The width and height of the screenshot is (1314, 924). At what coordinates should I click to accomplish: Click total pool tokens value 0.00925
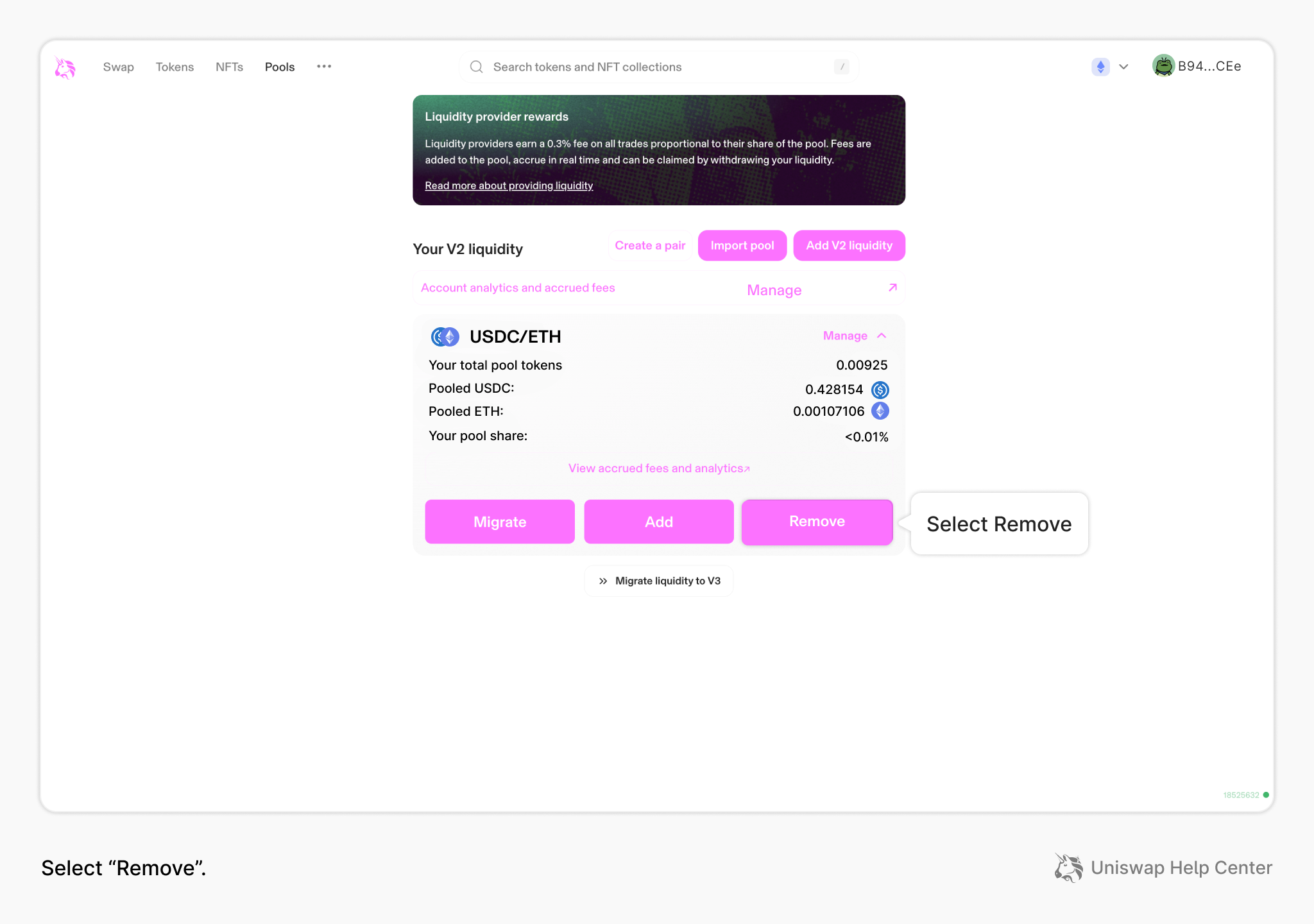[862, 365]
